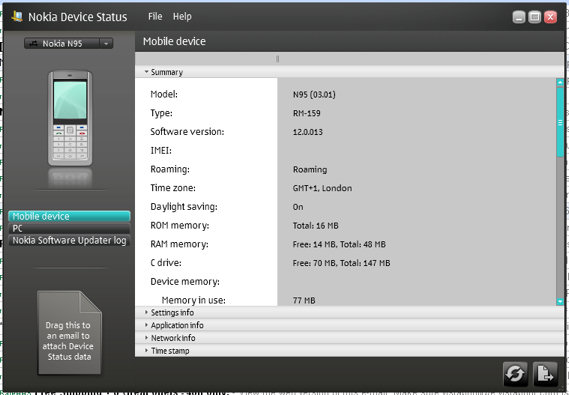Select the Mobile device sidebar item
This screenshot has height=395, width=569.
point(69,216)
